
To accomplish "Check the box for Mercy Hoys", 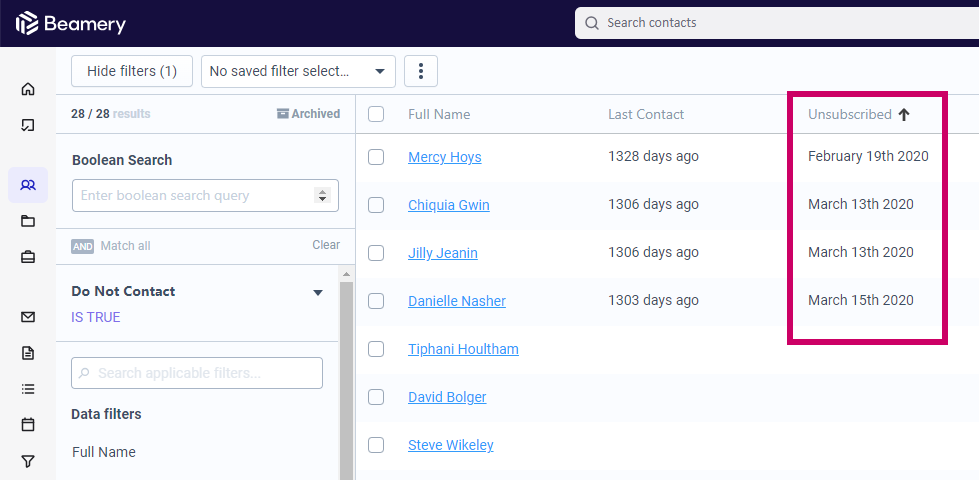I will [x=376, y=157].
